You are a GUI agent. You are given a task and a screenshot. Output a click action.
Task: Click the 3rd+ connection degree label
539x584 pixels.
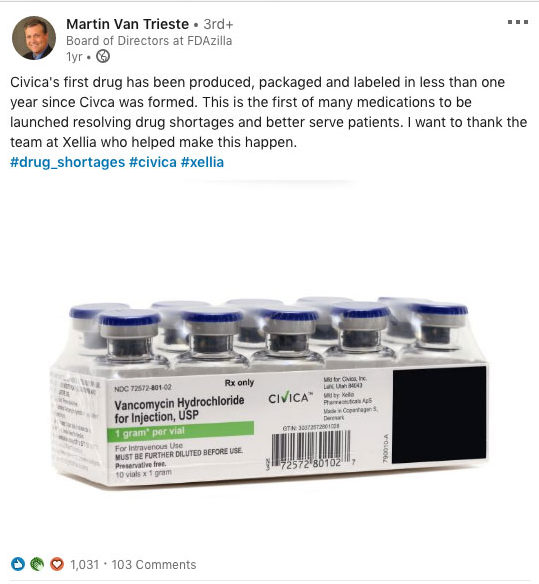pyautogui.click(x=218, y=24)
